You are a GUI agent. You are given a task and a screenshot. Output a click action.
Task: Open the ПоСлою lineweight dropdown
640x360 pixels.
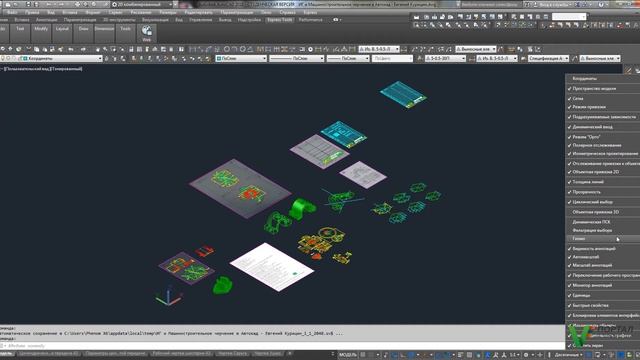point(348,59)
